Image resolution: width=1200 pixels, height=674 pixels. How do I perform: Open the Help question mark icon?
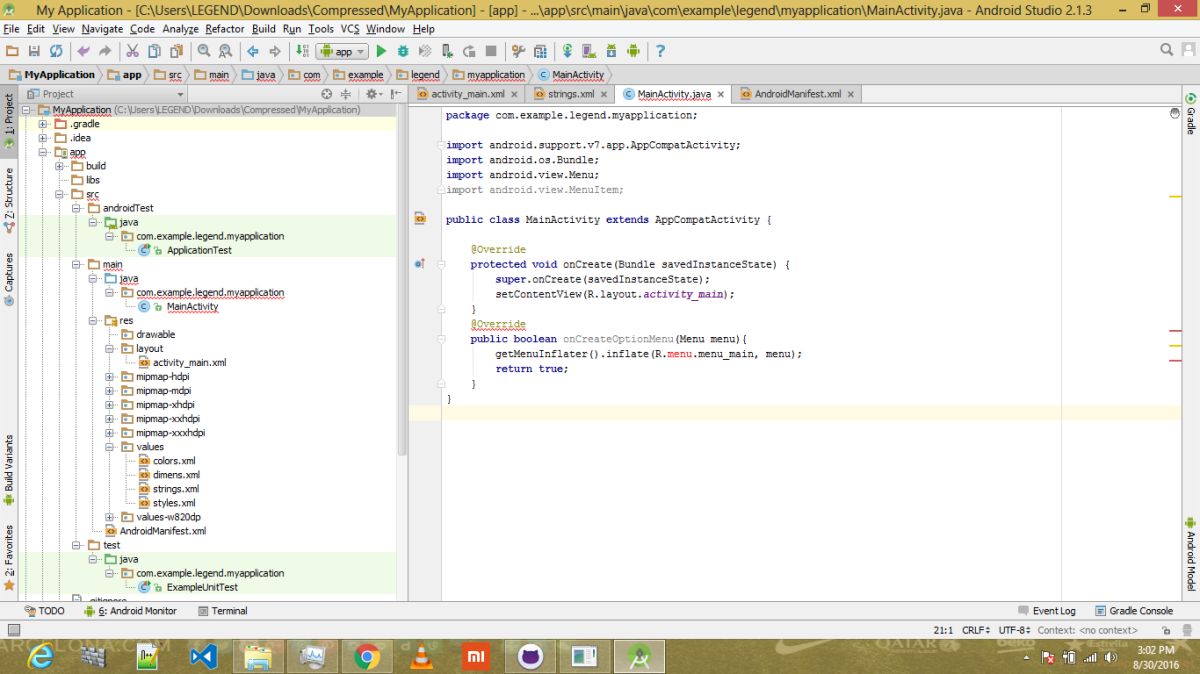660,51
